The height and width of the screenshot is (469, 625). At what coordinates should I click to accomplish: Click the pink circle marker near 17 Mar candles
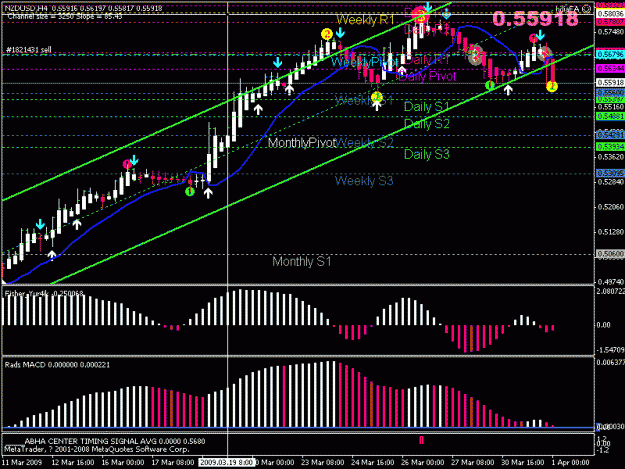pos(127,164)
